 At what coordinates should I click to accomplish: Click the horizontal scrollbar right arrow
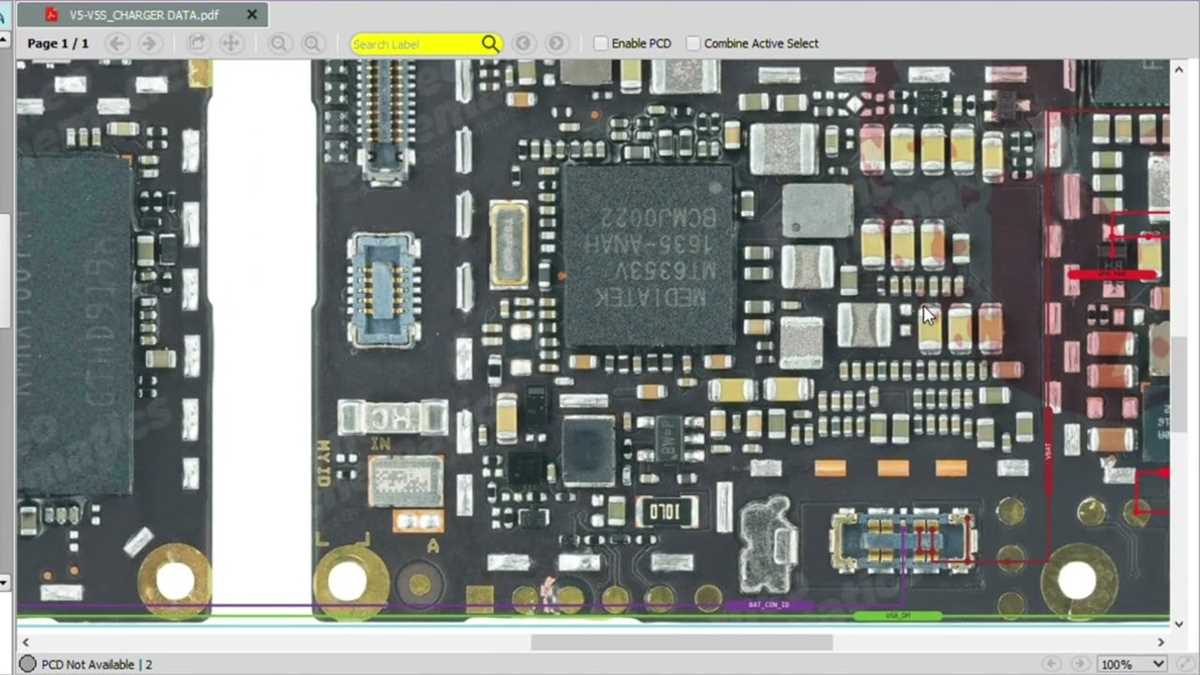pyautogui.click(x=1162, y=642)
